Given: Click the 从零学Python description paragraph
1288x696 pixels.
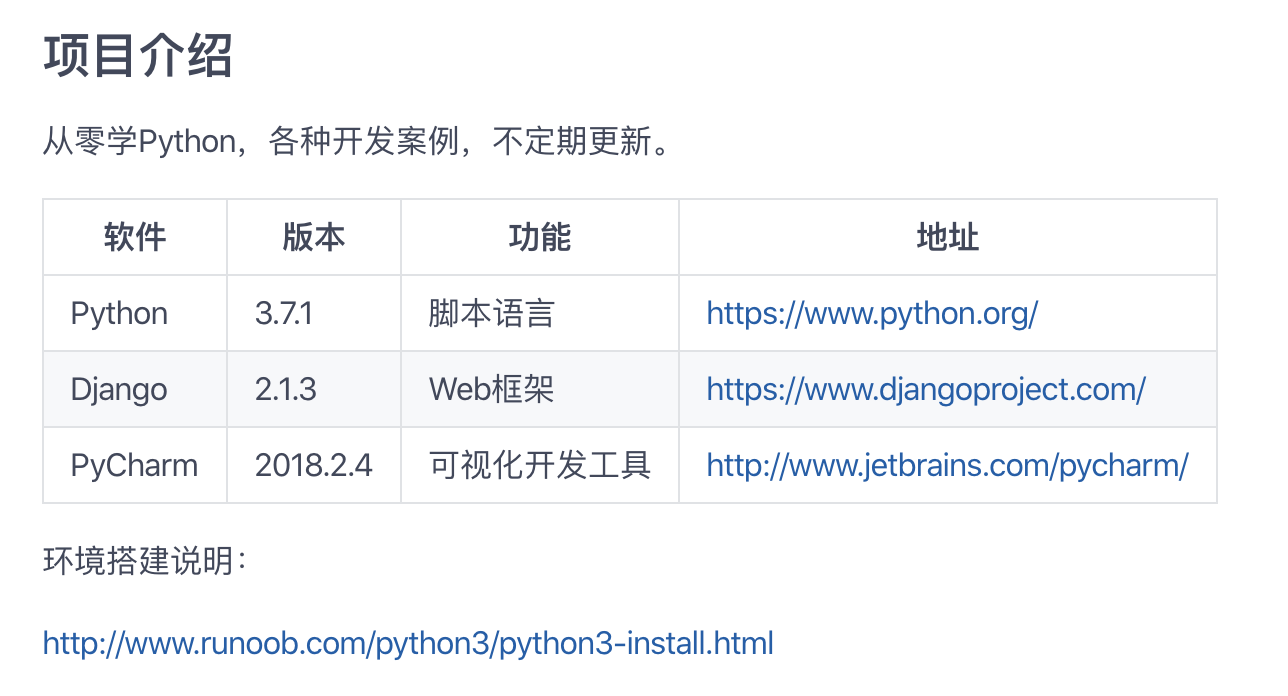Looking at the screenshot, I should (x=357, y=142).
